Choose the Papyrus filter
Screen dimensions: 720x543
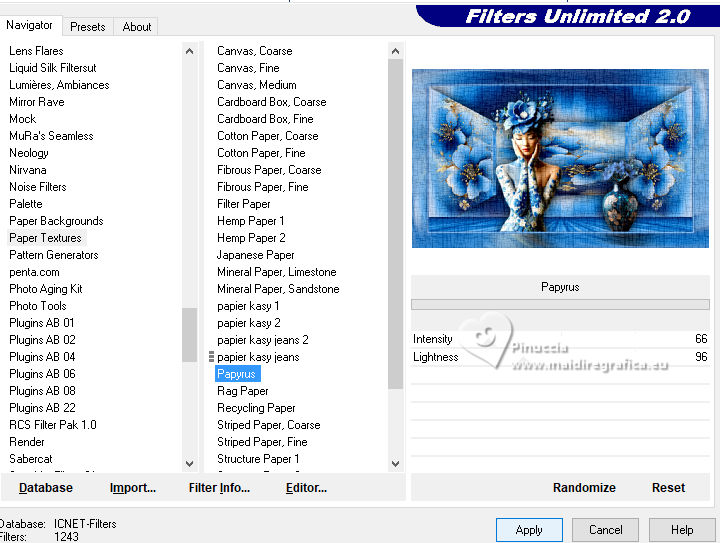236,374
